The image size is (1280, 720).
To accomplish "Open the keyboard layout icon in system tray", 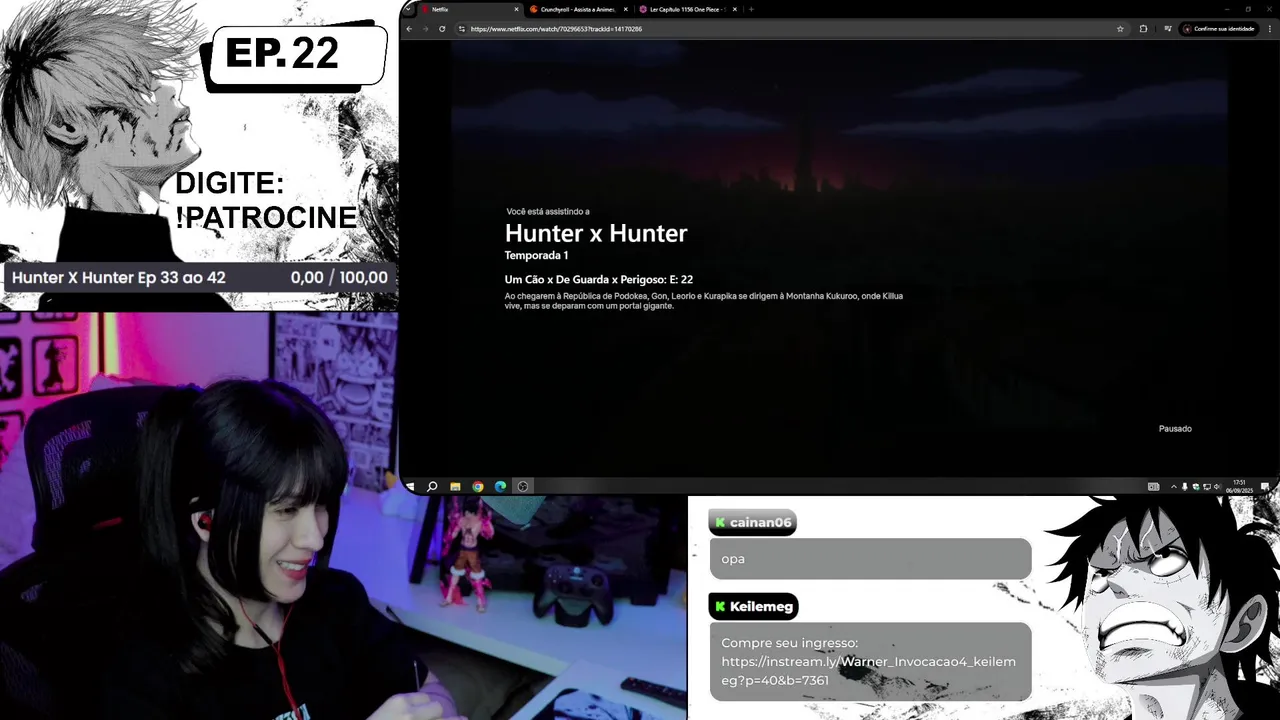I will 1153,487.
